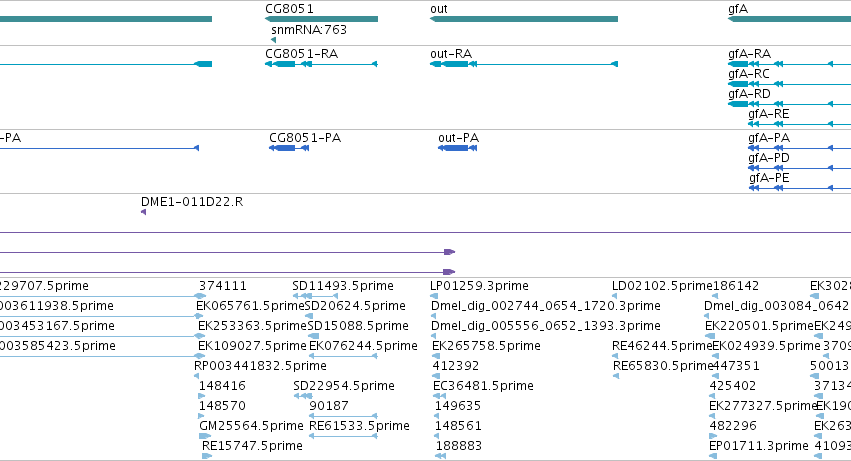Screen dimensions: 851x461
Task: Click the out-RA transcript label
Action: pos(451,54)
